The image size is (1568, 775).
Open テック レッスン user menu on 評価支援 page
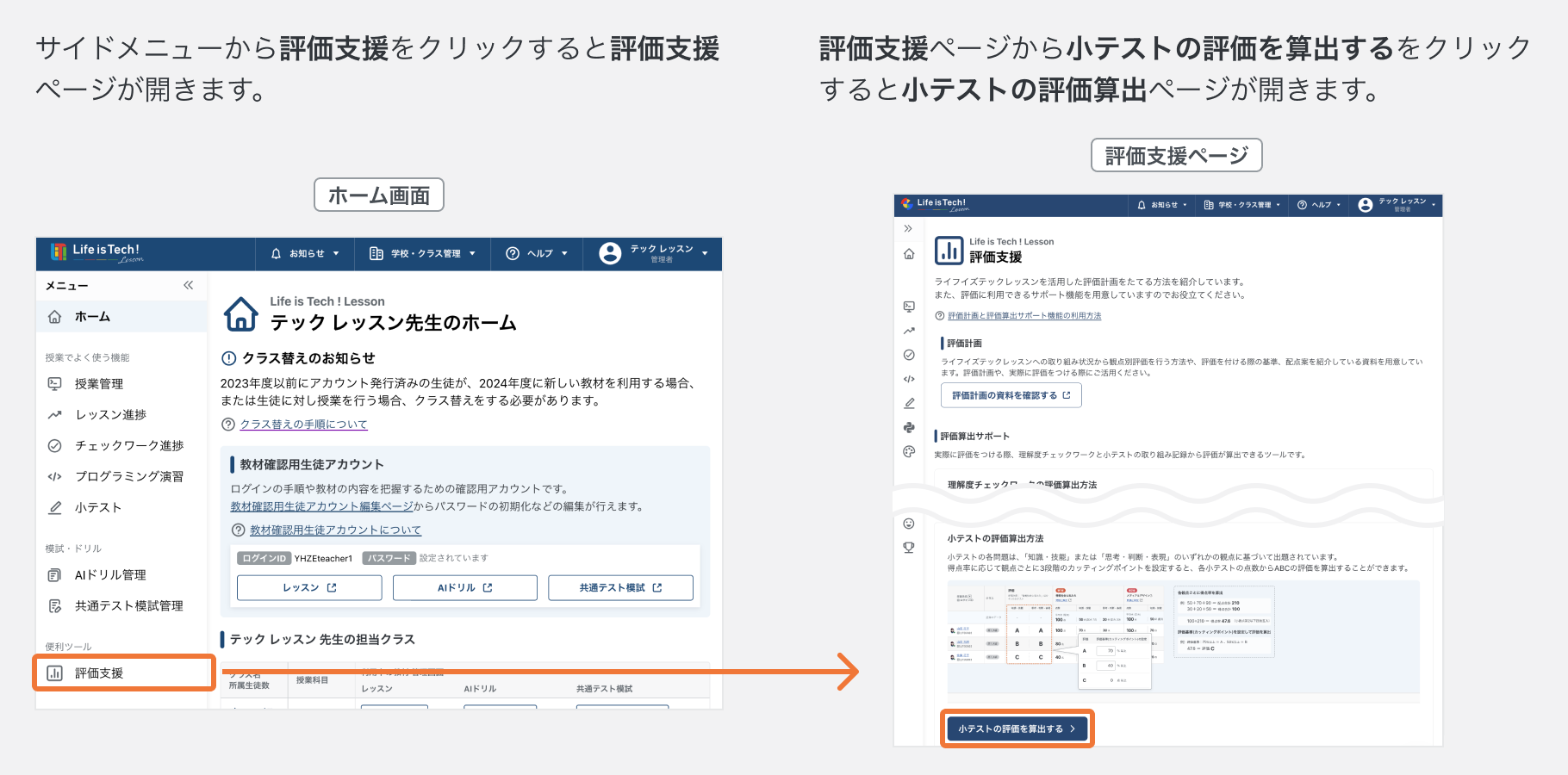click(1397, 205)
